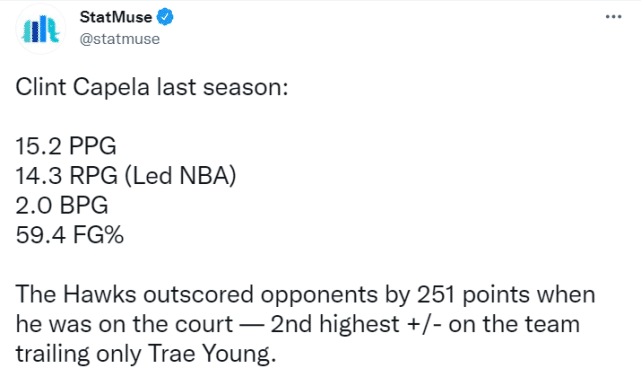Click the "(Led NBA)" note

pyautogui.click(x=179, y=176)
